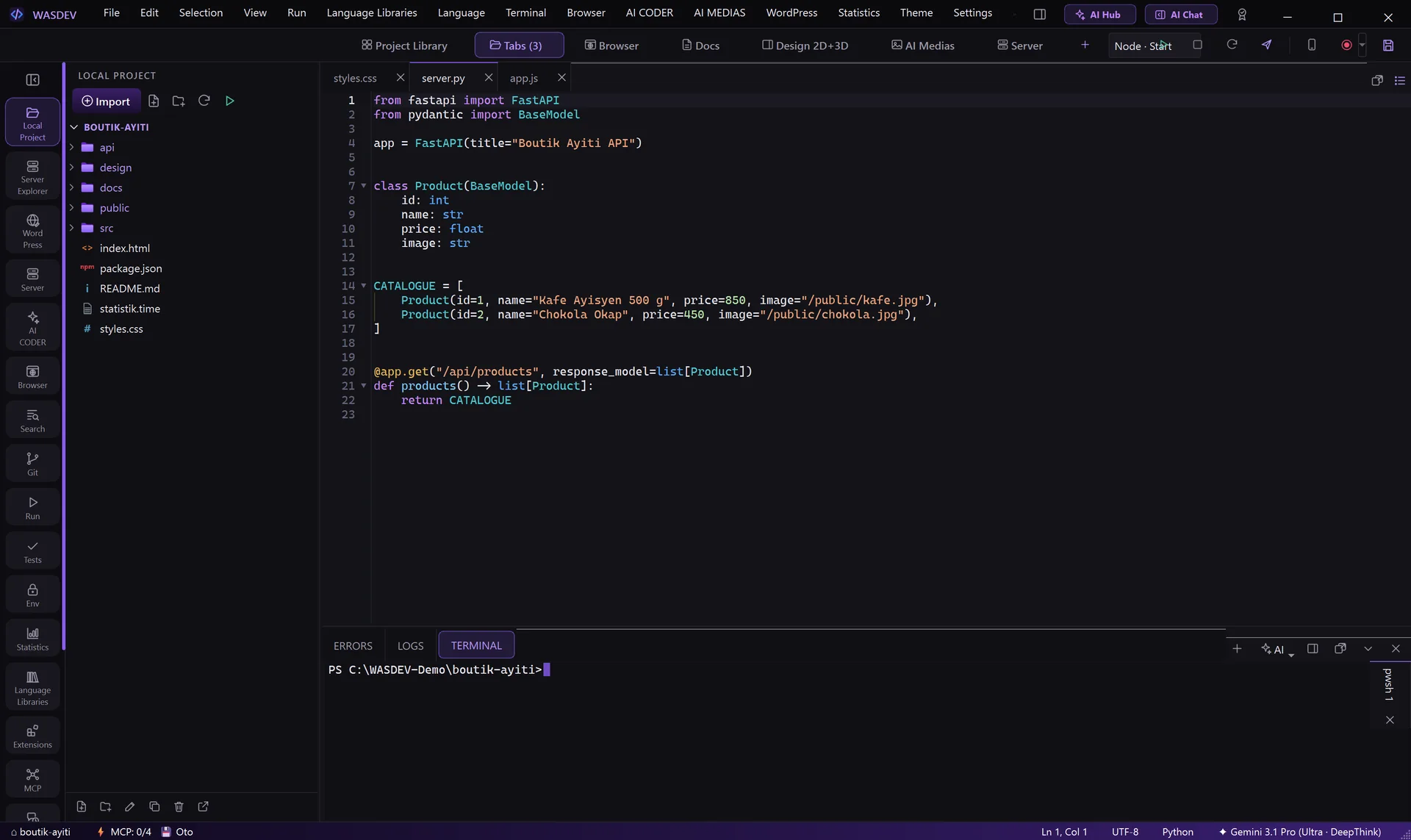The image size is (1411, 840).
Task: Click the trash delete icon below file tree
Action: [179, 806]
